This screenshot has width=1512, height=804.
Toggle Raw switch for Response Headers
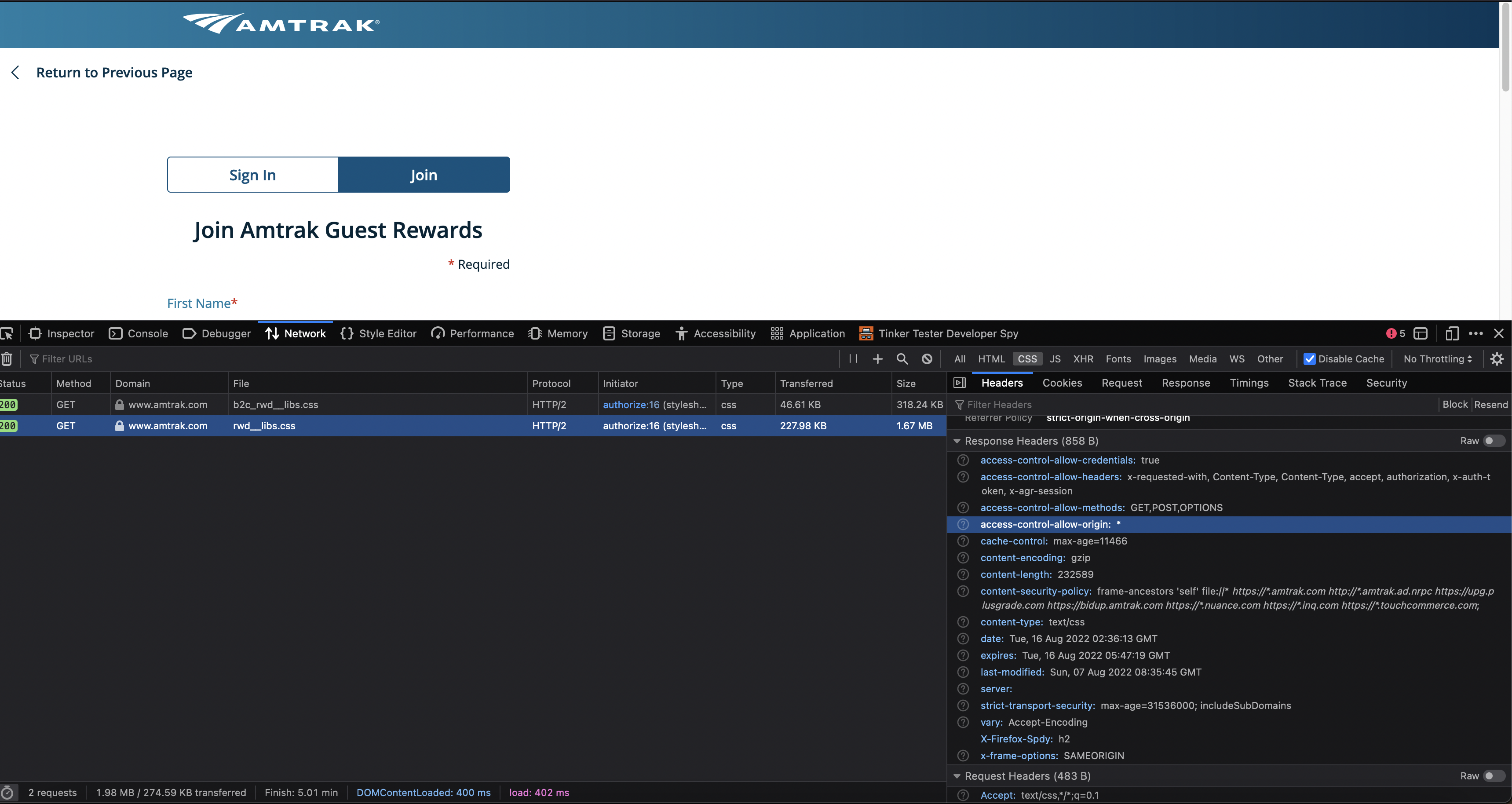[x=1494, y=441]
